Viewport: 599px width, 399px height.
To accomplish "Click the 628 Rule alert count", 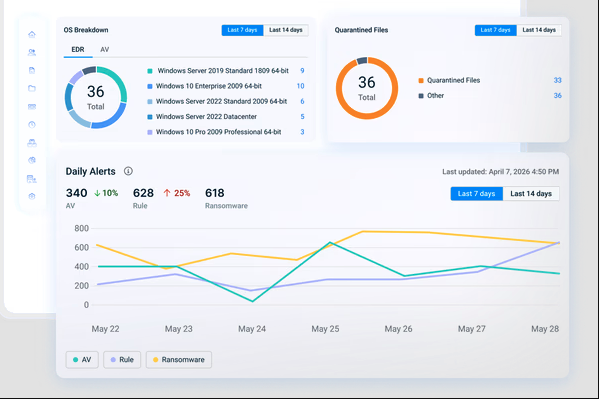I will point(143,193).
